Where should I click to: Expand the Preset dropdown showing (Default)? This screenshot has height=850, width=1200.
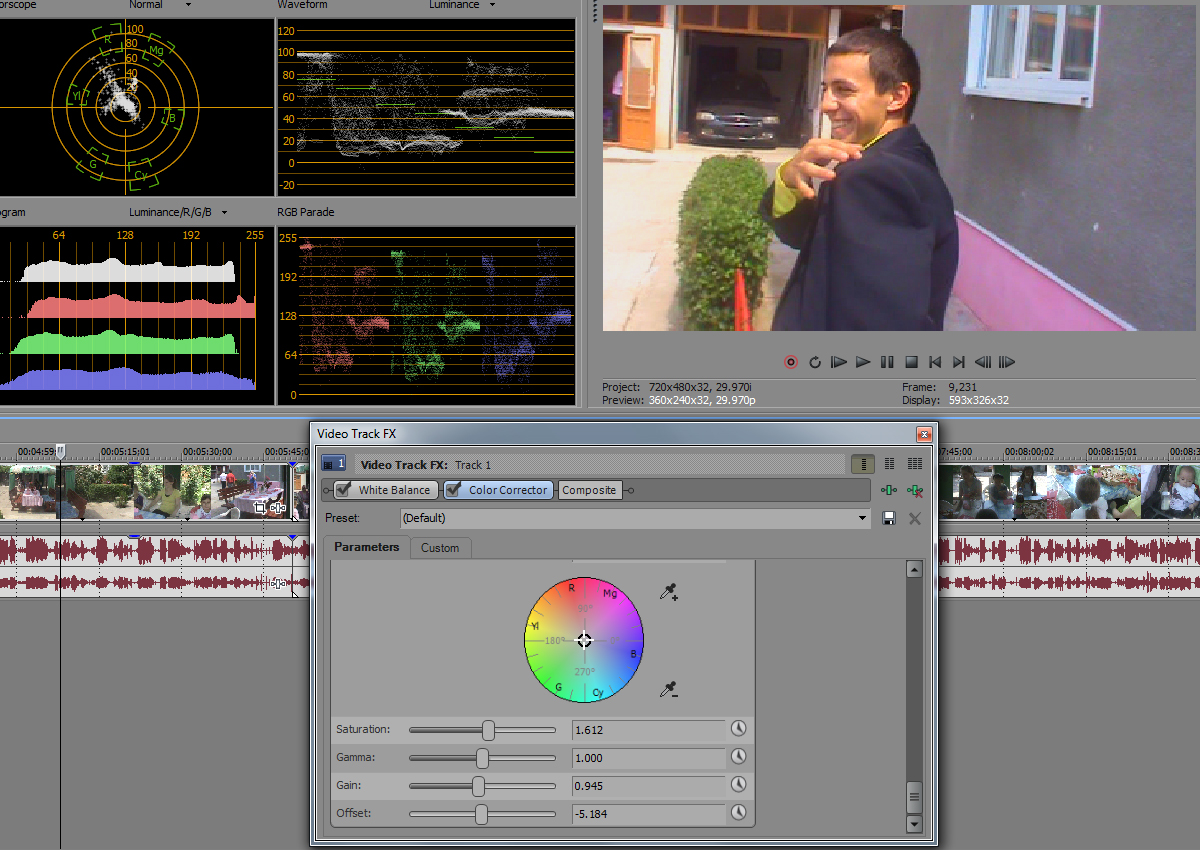click(x=864, y=518)
